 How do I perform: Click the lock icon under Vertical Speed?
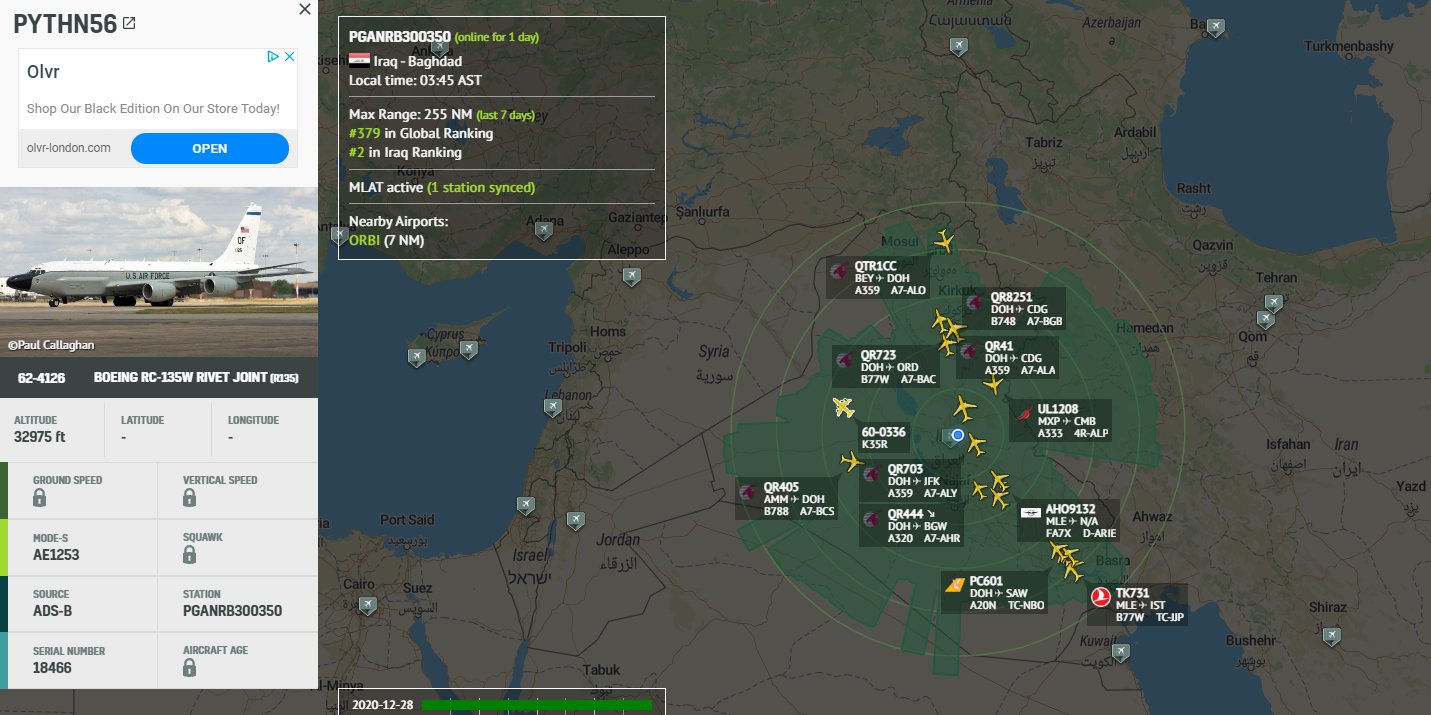(x=190, y=497)
